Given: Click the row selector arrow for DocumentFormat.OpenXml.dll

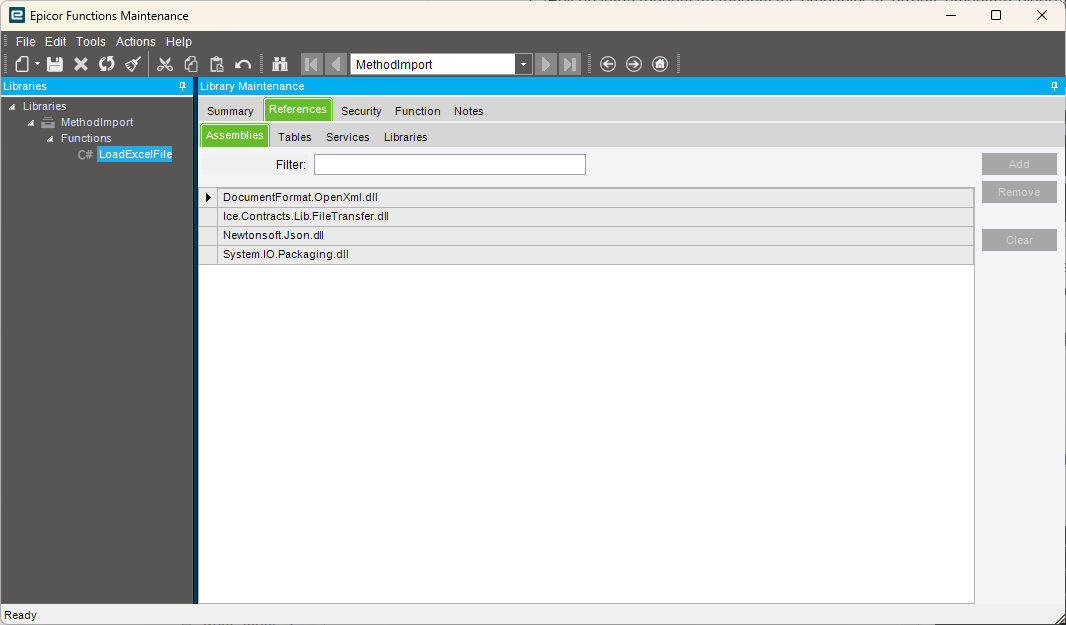Looking at the screenshot, I should pyautogui.click(x=208, y=197).
